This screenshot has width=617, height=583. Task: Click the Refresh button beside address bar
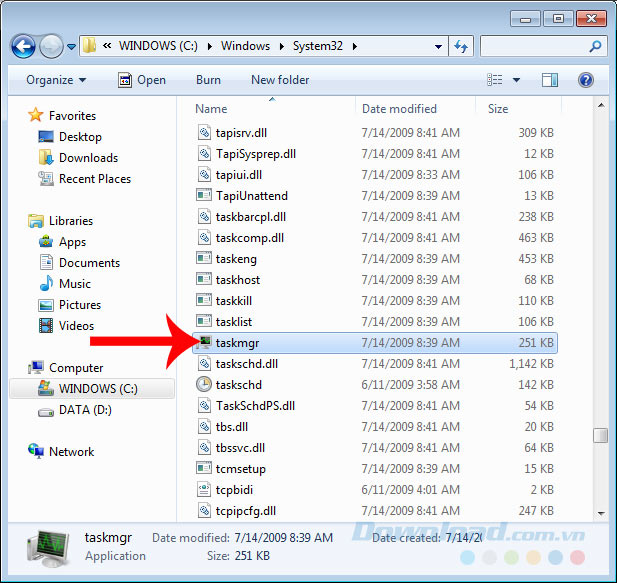pyautogui.click(x=461, y=46)
